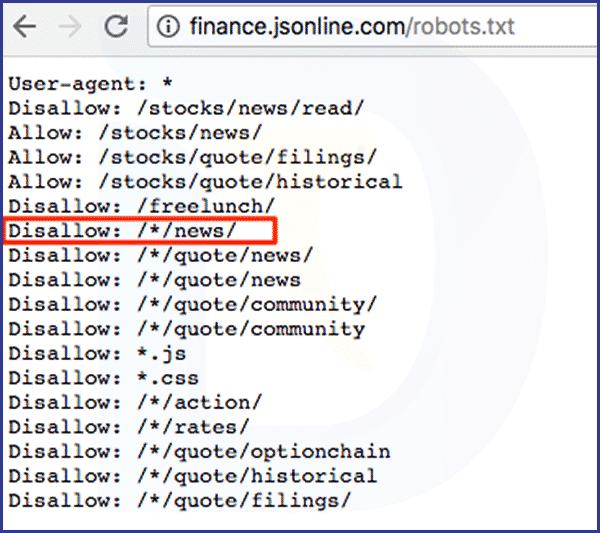Click the Disallow /*/quote/optionchain line
Image resolution: width=600 pixels, height=533 pixels.
tap(199, 452)
